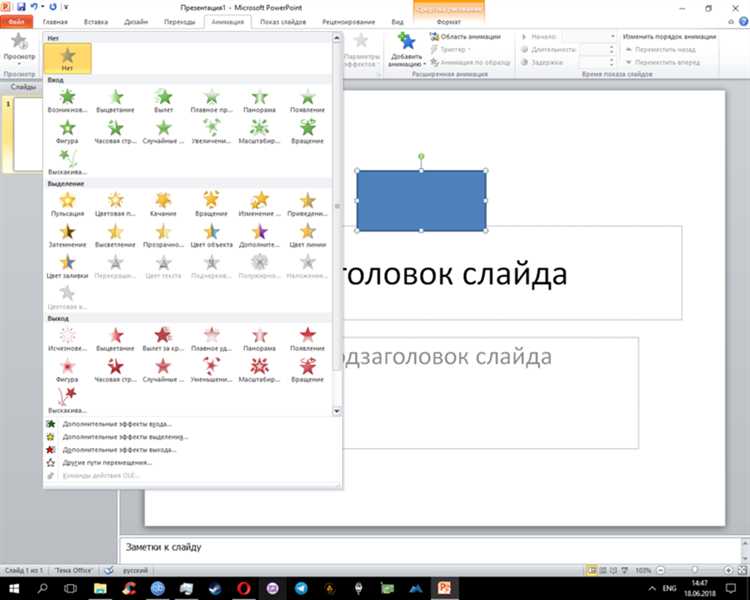750x600 pixels.
Task: Pick the "Затемнение" emphasis effect
Action: click(x=67, y=236)
